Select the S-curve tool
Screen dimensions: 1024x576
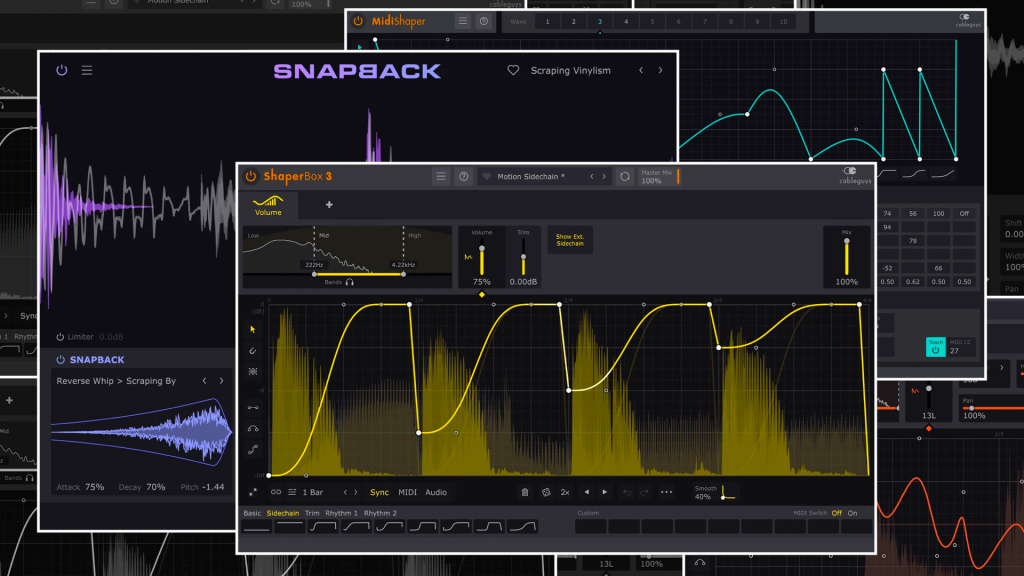[x=253, y=449]
